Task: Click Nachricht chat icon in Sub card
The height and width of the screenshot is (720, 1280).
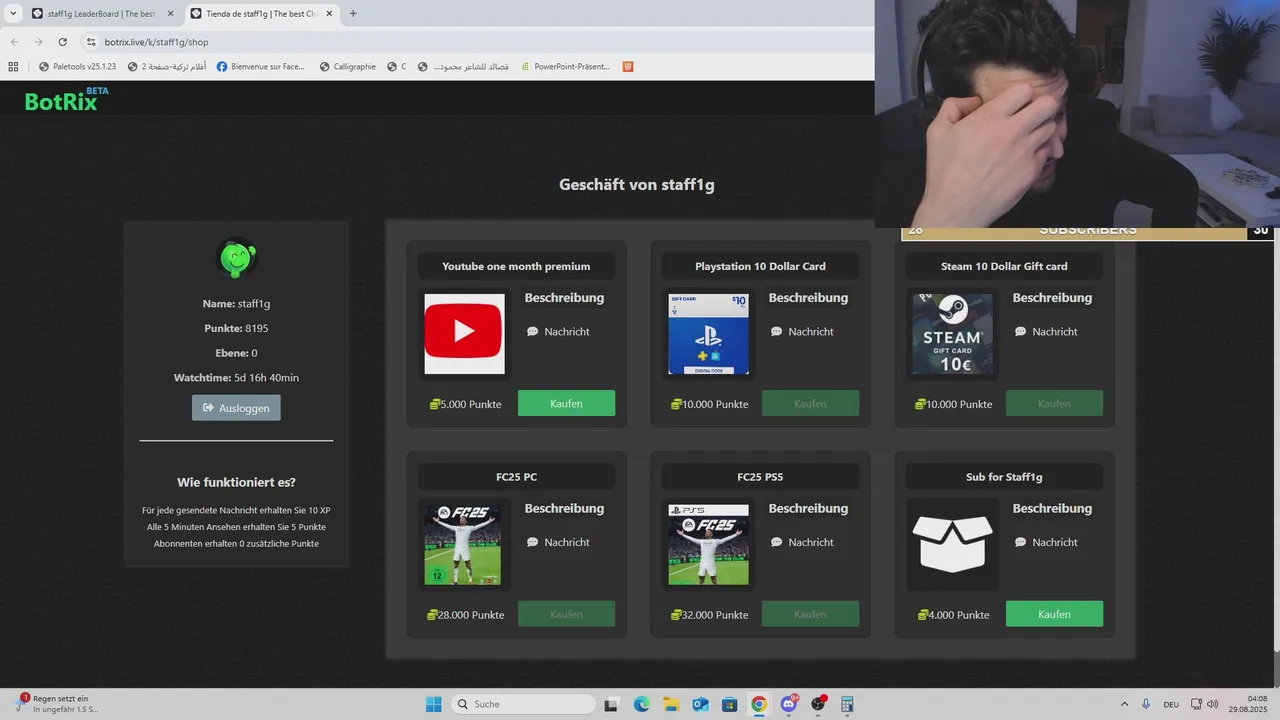Action: click(x=1020, y=542)
